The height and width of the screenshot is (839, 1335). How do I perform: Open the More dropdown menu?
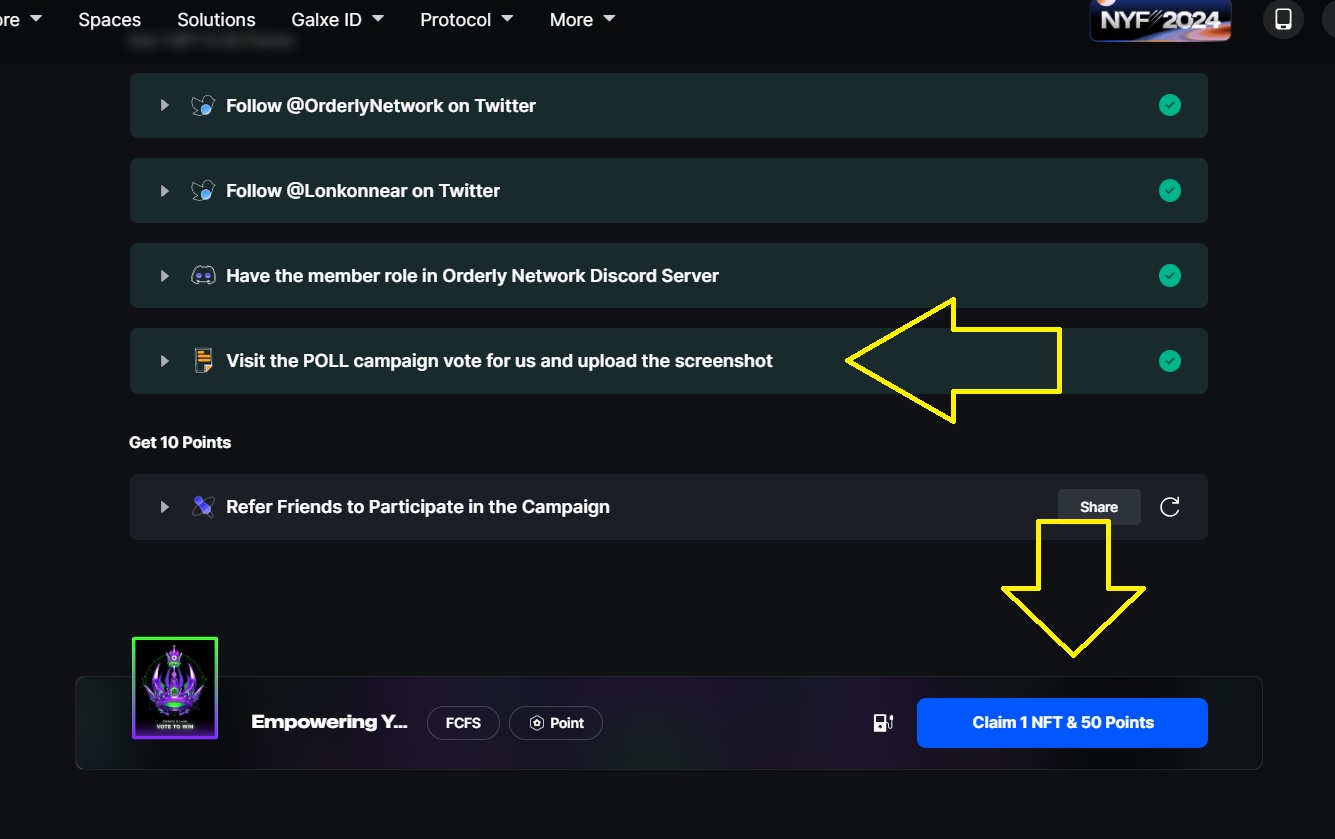pos(583,19)
